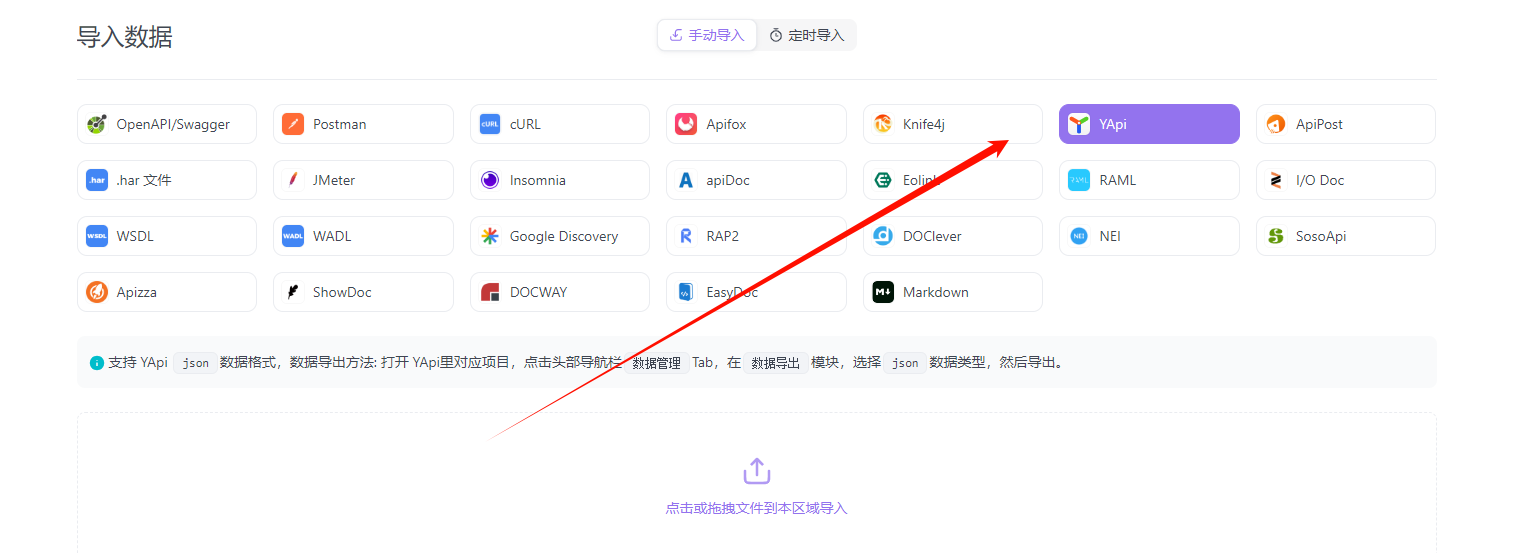Select the 'Insomnia' import format label
The image size is (1531, 553).
pos(538,180)
